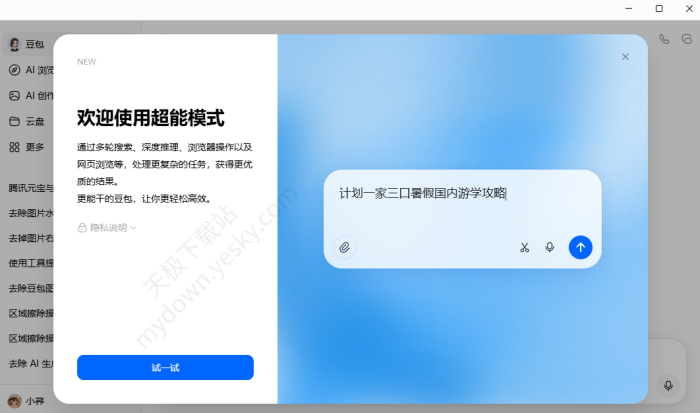Click the new chat bubble icon top right

pos(687,39)
